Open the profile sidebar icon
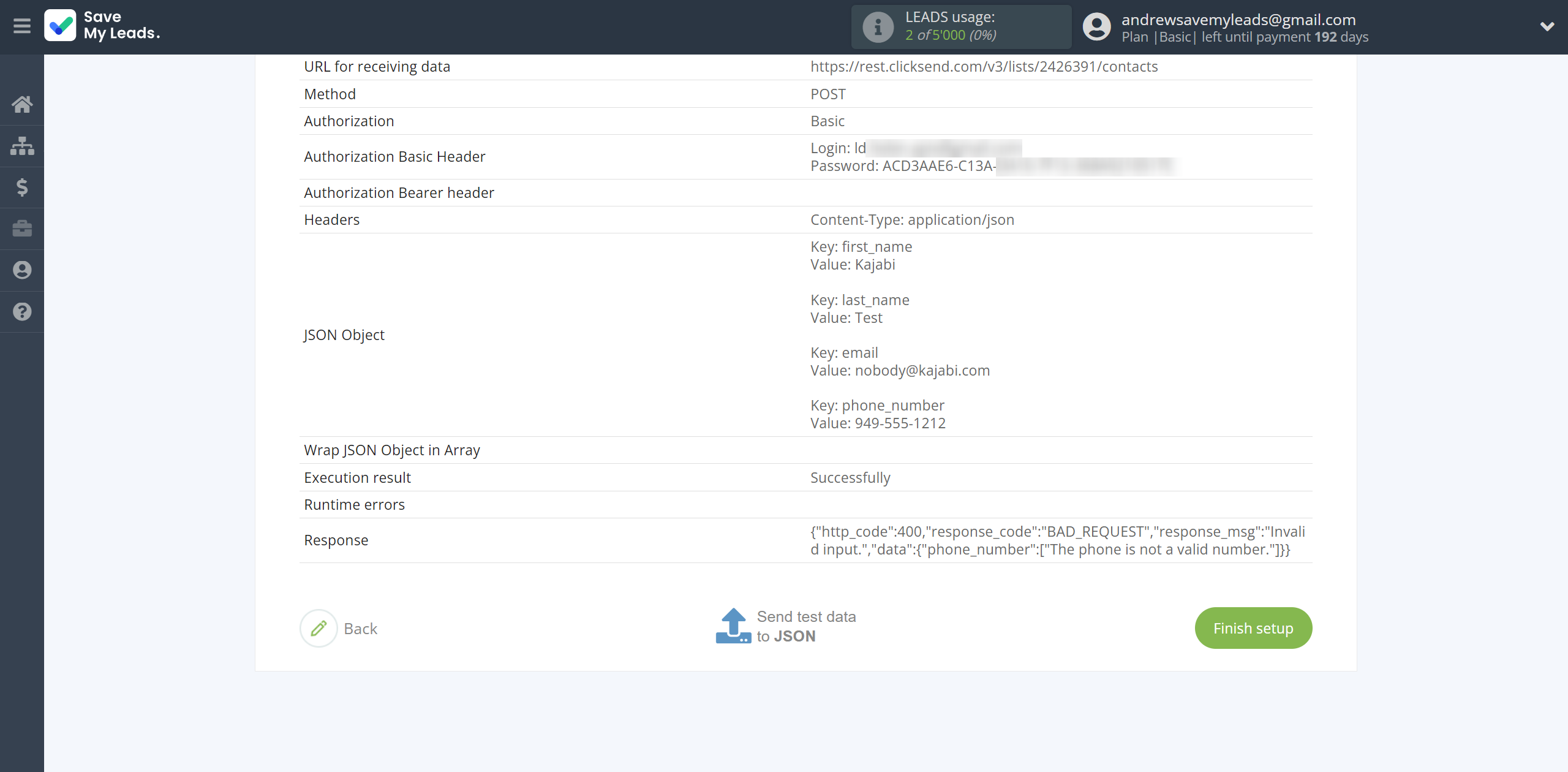1568x772 pixels. pyautogui.click(x=22, y=270)
